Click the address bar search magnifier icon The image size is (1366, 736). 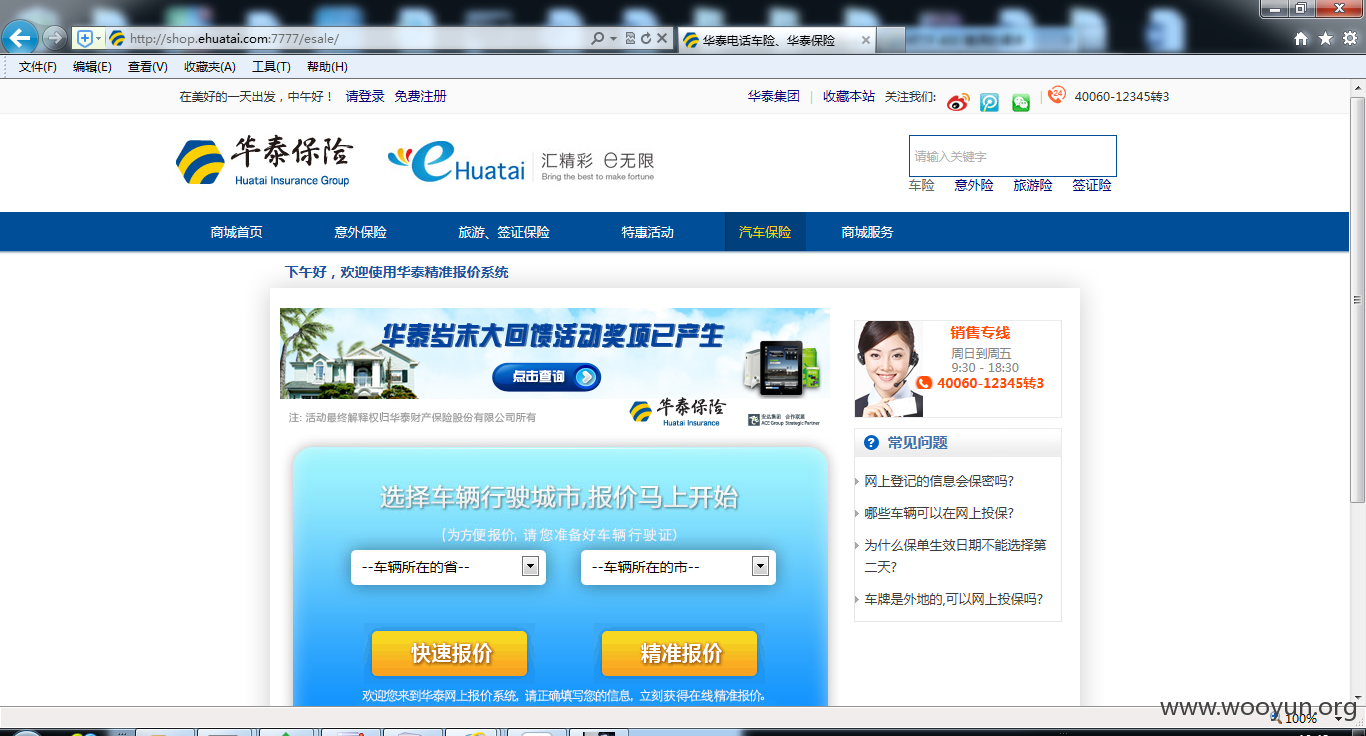(x=598, y=38)
